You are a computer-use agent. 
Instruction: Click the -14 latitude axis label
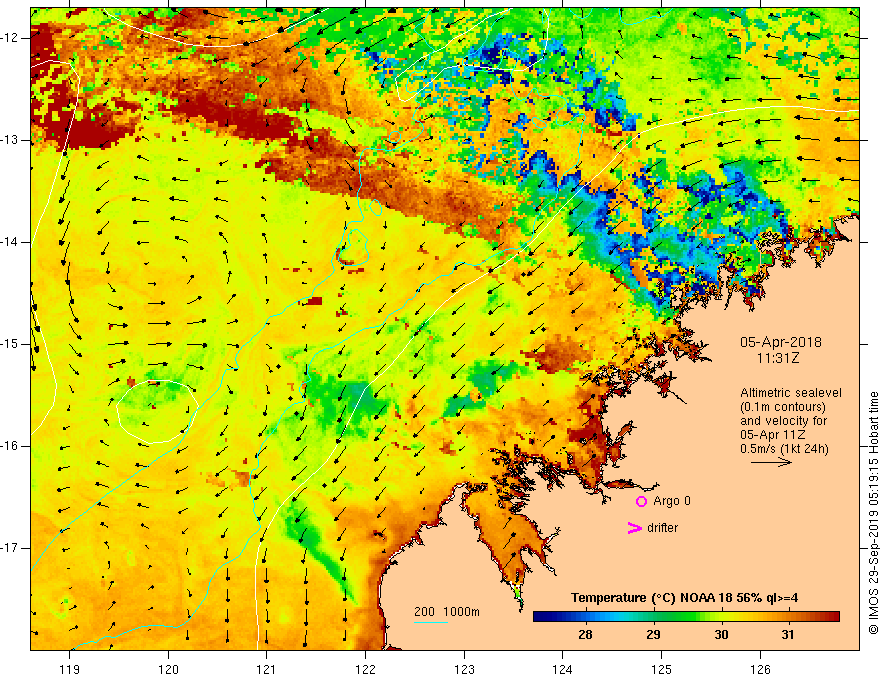pos(11,242)
